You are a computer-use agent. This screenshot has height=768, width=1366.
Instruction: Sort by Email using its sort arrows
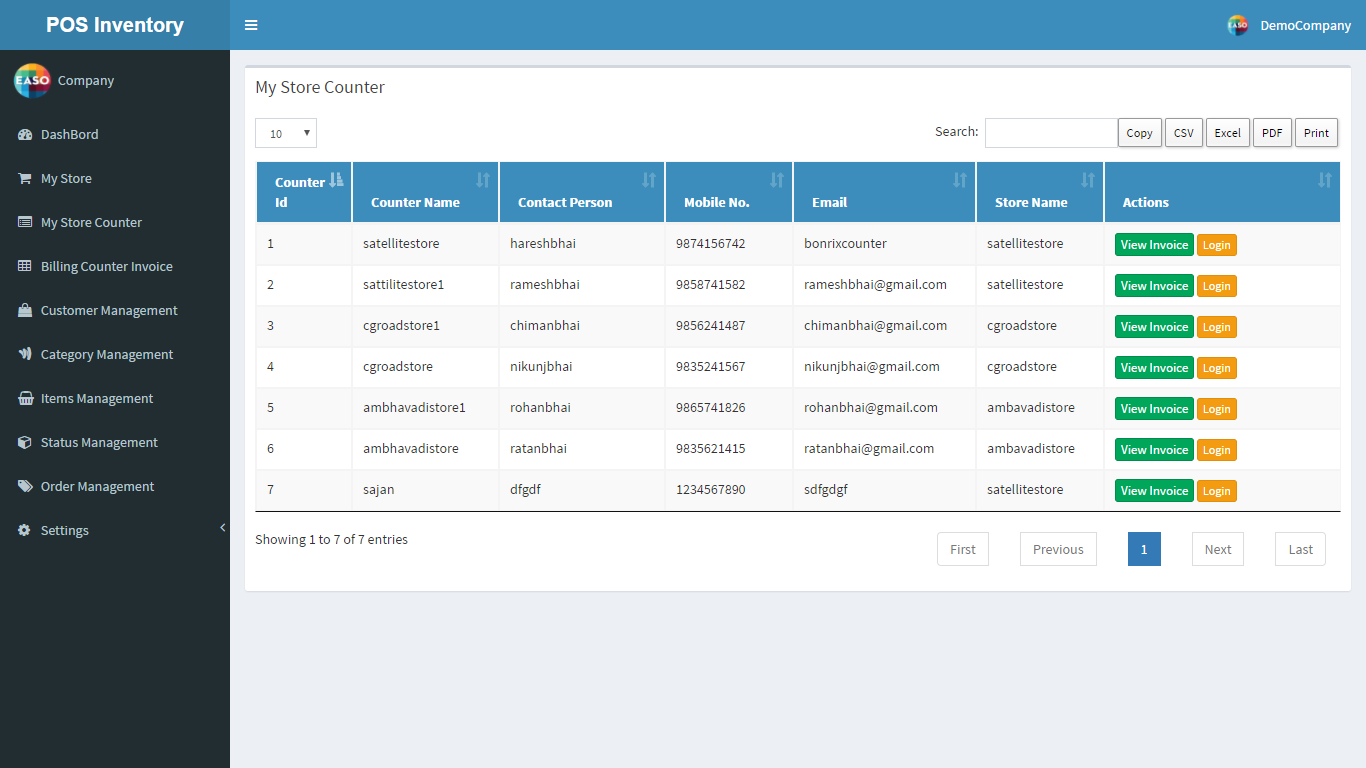(x=960, y=180)
